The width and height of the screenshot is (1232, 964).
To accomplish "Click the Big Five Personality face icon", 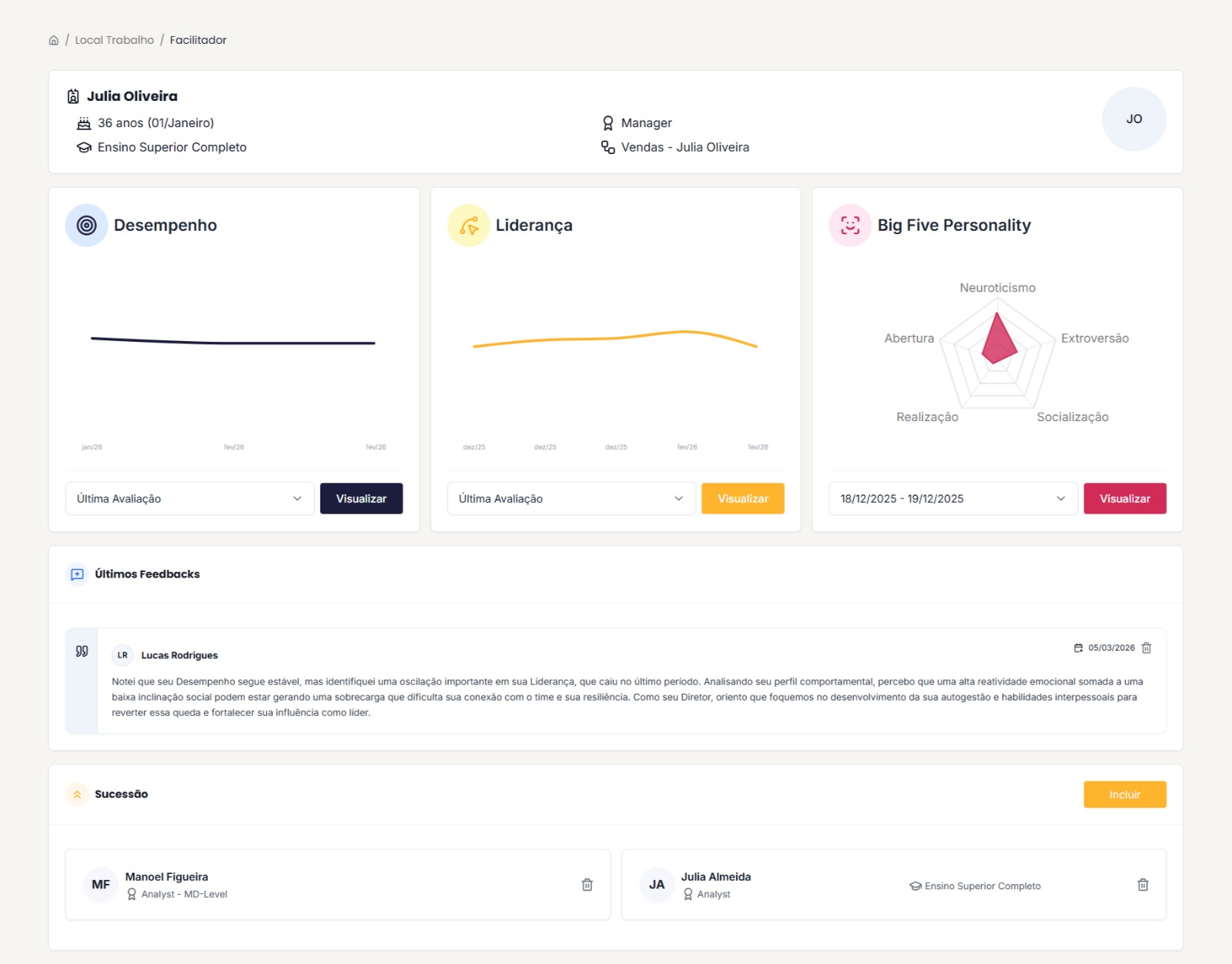I will 850,226.
